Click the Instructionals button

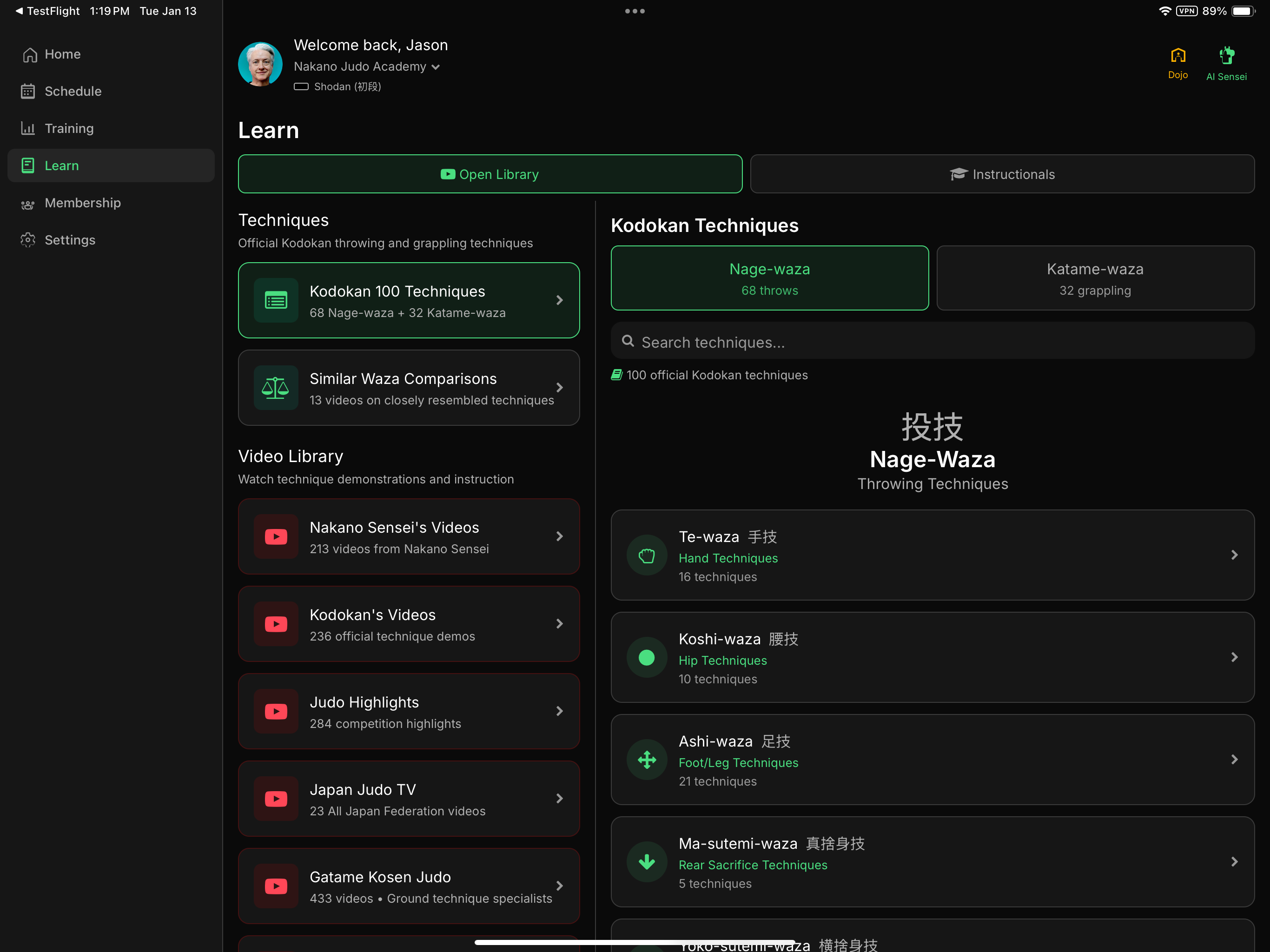(x=1002, y=174)
